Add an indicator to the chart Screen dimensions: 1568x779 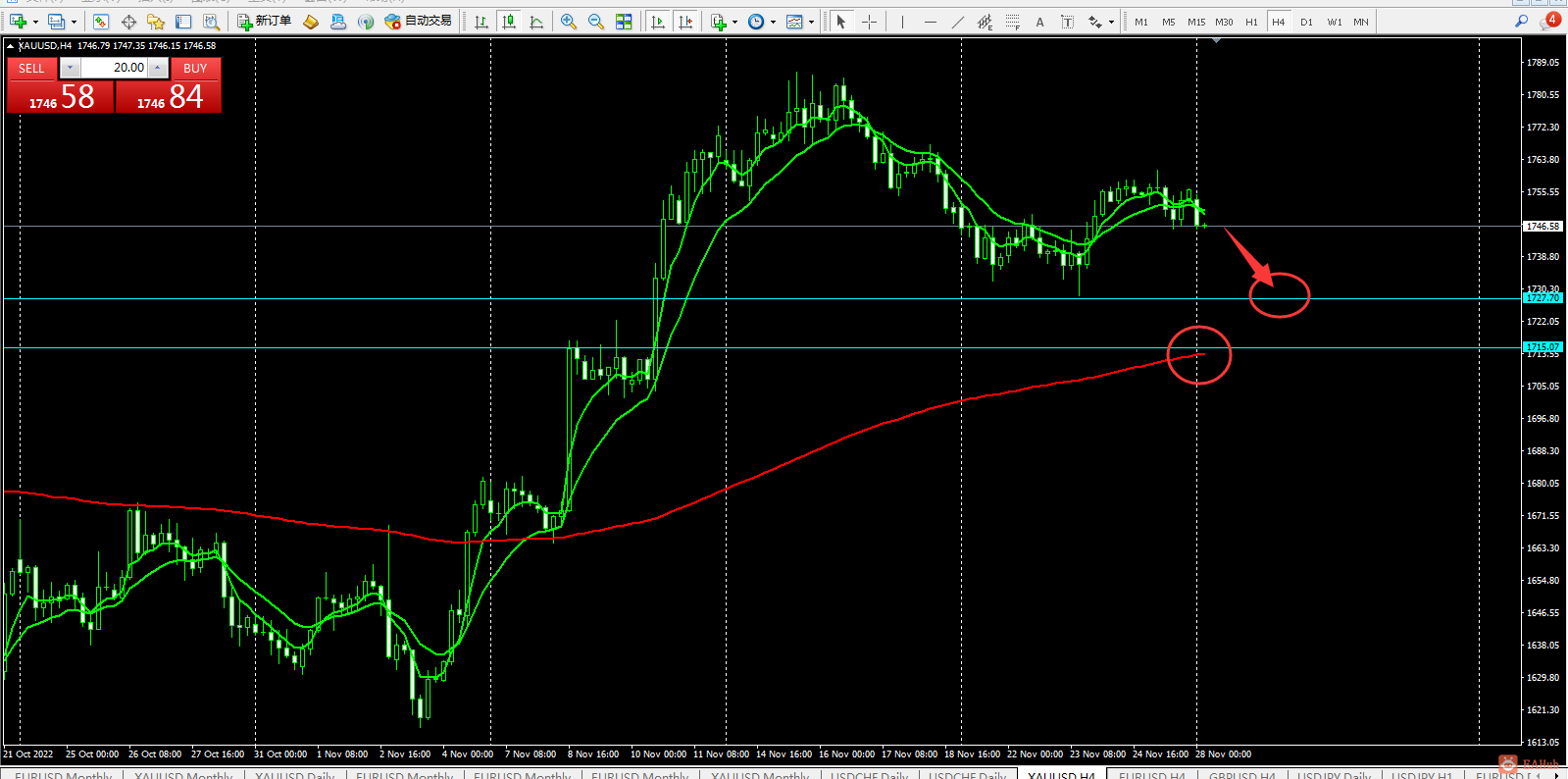tap(719, 22)
